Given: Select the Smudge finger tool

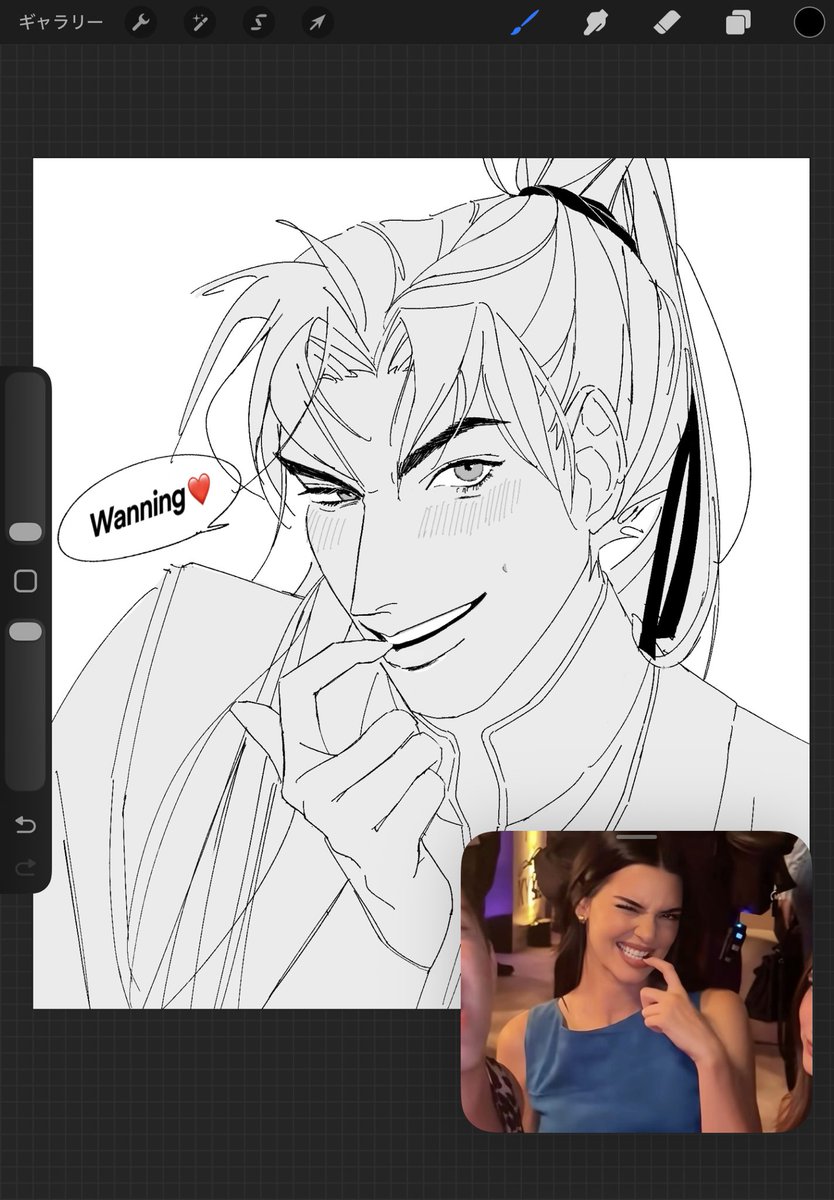Looking at the screenshot, I should tap(597, 22).
